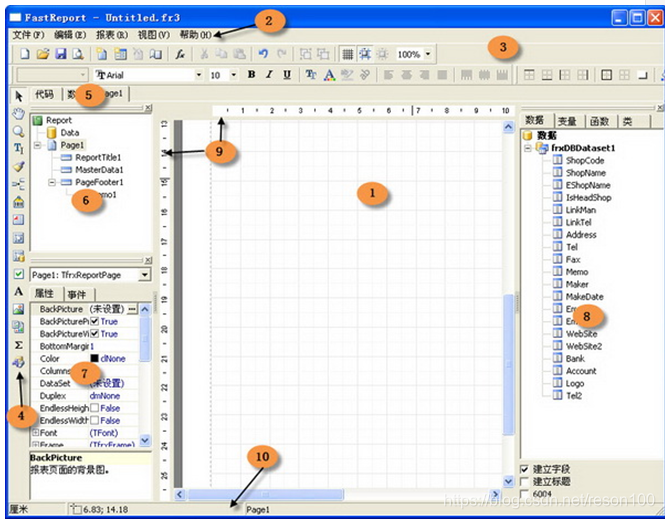
Task: Click the font settings icon
Action: tap(311, 75)
